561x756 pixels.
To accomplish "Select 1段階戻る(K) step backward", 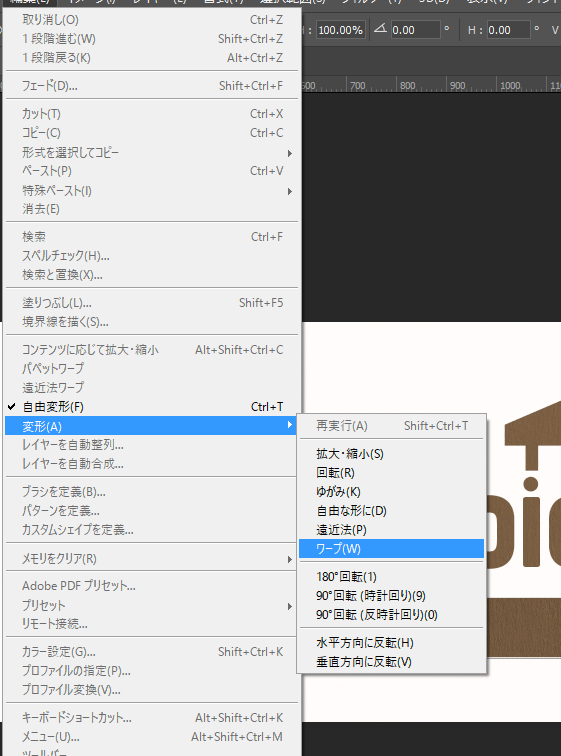I will pyautogui.click(x=151, y=58).
